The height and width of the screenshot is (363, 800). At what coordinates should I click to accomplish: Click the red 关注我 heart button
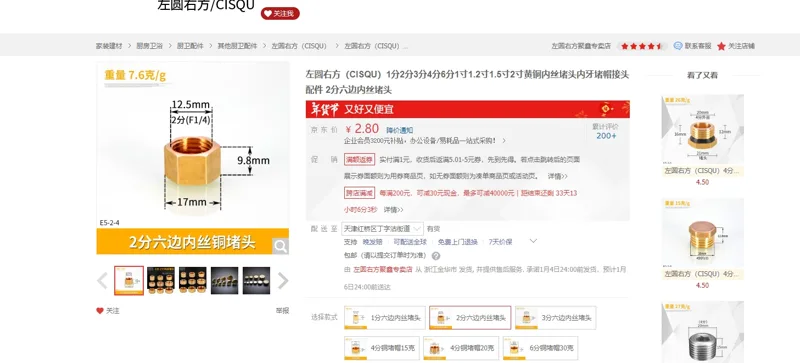280,14
